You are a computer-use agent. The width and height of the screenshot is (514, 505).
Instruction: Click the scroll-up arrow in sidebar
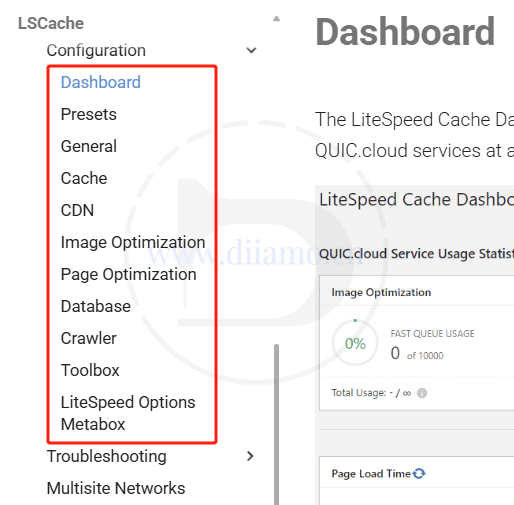pos(276,19)
